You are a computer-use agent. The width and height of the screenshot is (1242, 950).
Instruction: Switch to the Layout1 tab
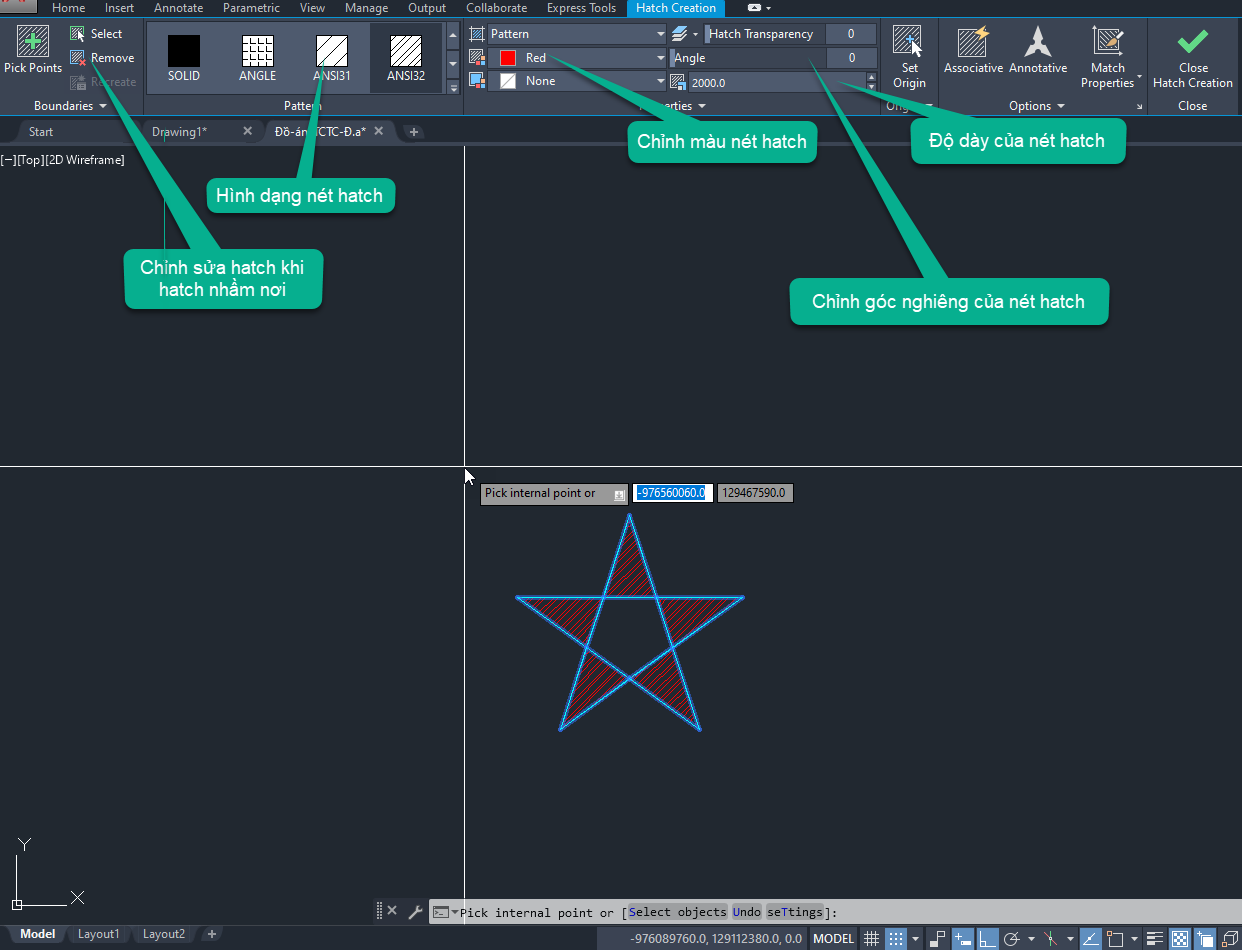(99, 934)
